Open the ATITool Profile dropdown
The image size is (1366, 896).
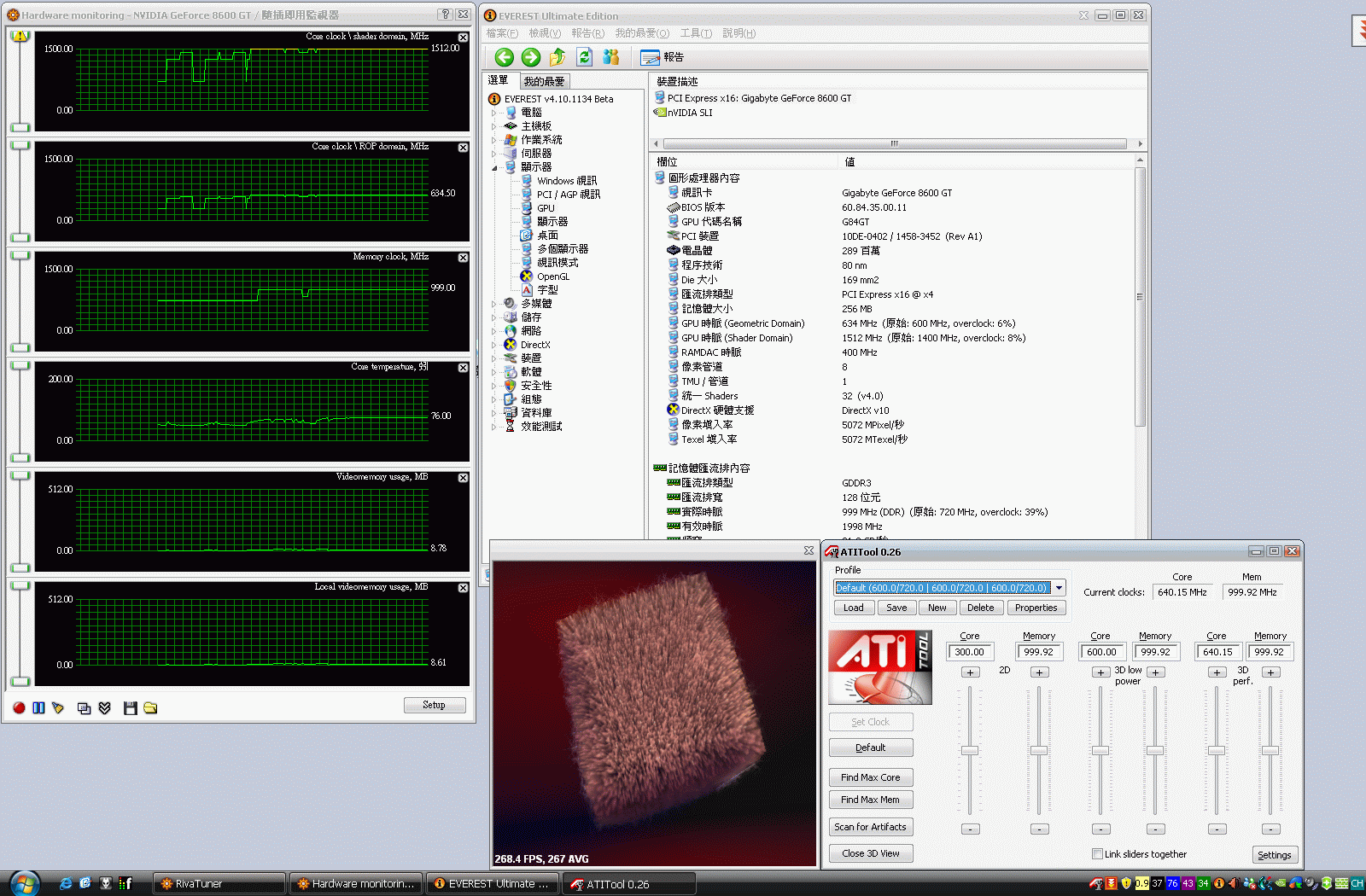click(1059, 587)
